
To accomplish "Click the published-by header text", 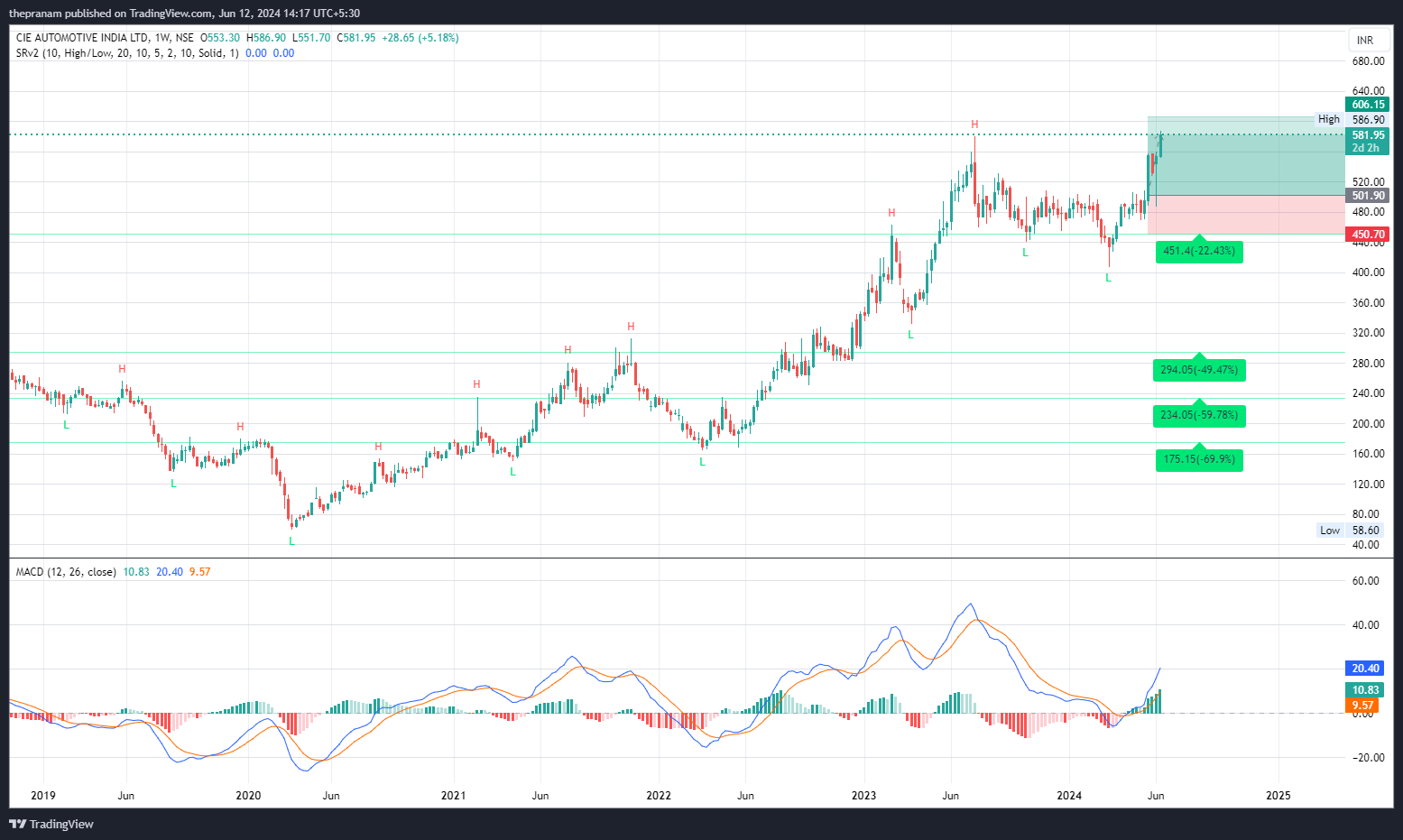I will point(185,14).
